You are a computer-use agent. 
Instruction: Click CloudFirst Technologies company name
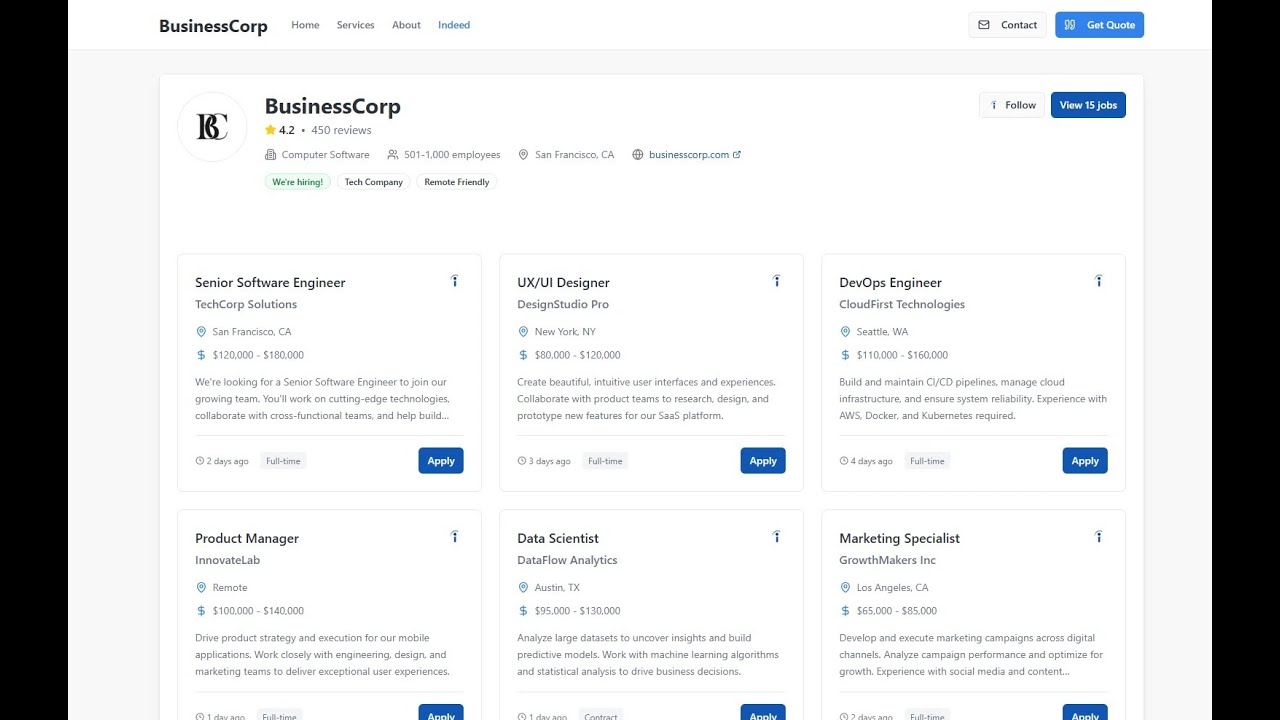pyautogui.click(x=902, y=305)
